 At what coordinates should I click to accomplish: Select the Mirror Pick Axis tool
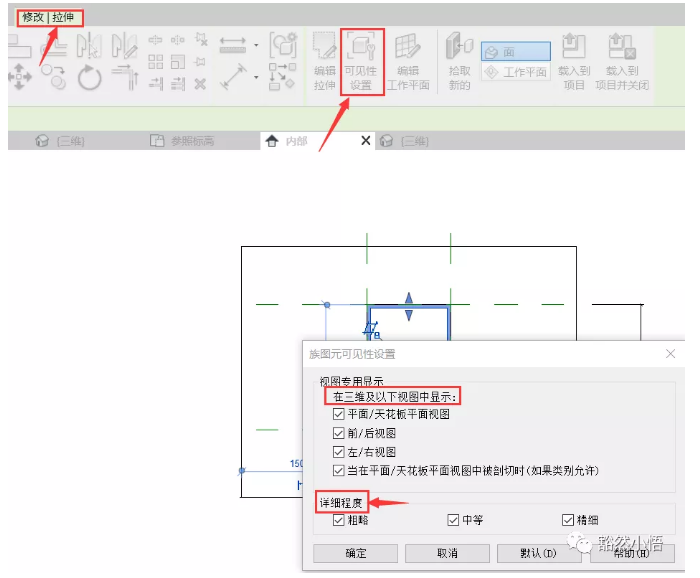point(88,45)
